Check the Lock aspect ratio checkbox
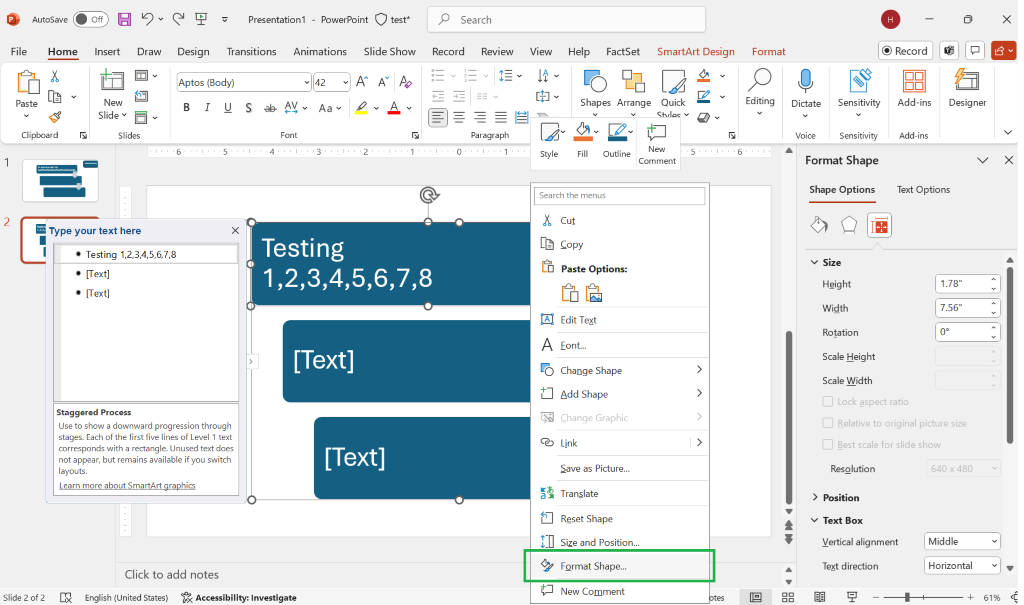This screenshot has height=605, width=1024. pos(827,401)
